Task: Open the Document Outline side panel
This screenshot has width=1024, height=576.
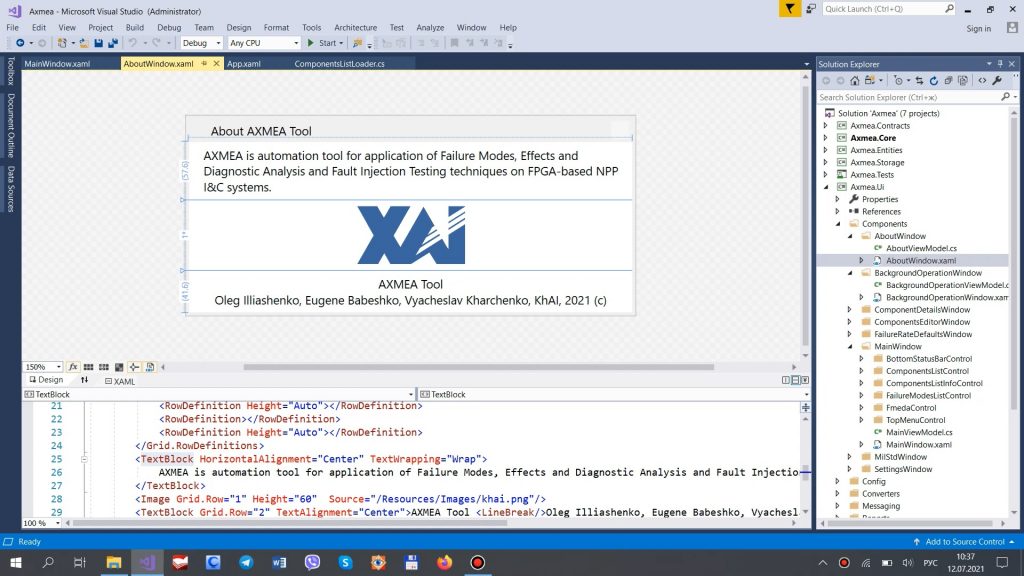Action: (x=11, y=125)
